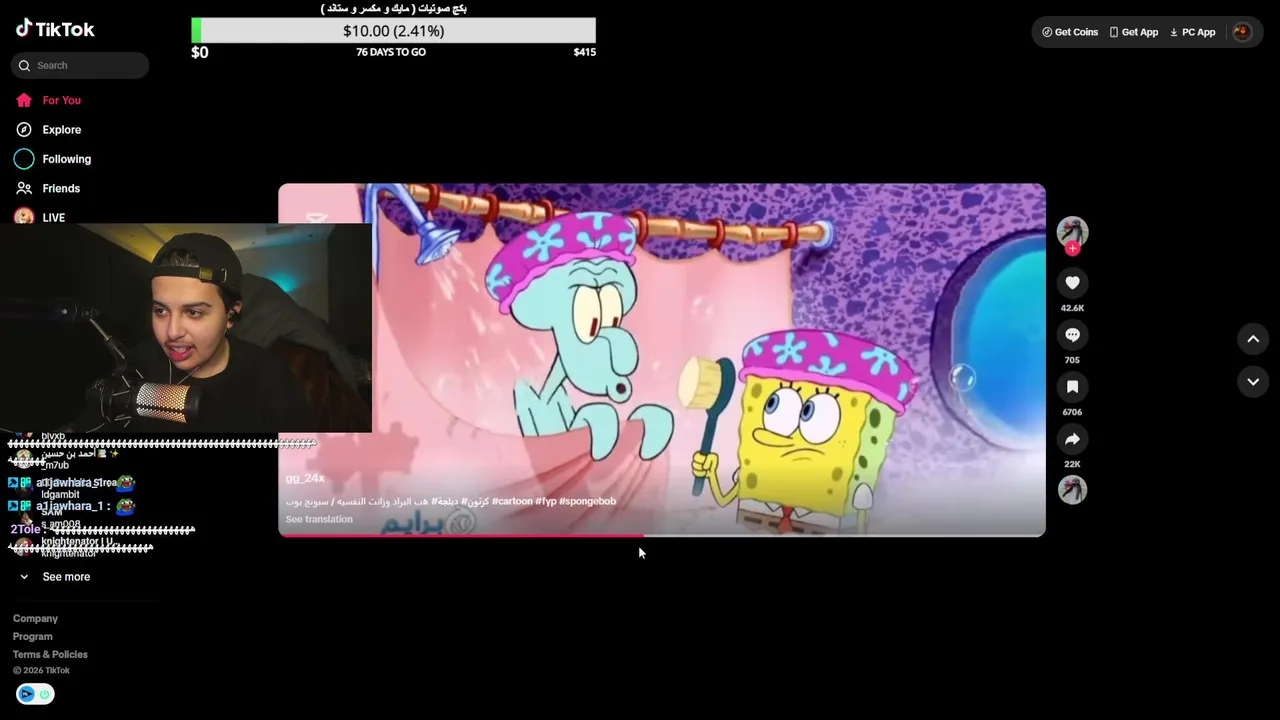The width and height of the screenshot is (1280, 720).
Task: Go to the next video arrow
Action: (1253, 382)
